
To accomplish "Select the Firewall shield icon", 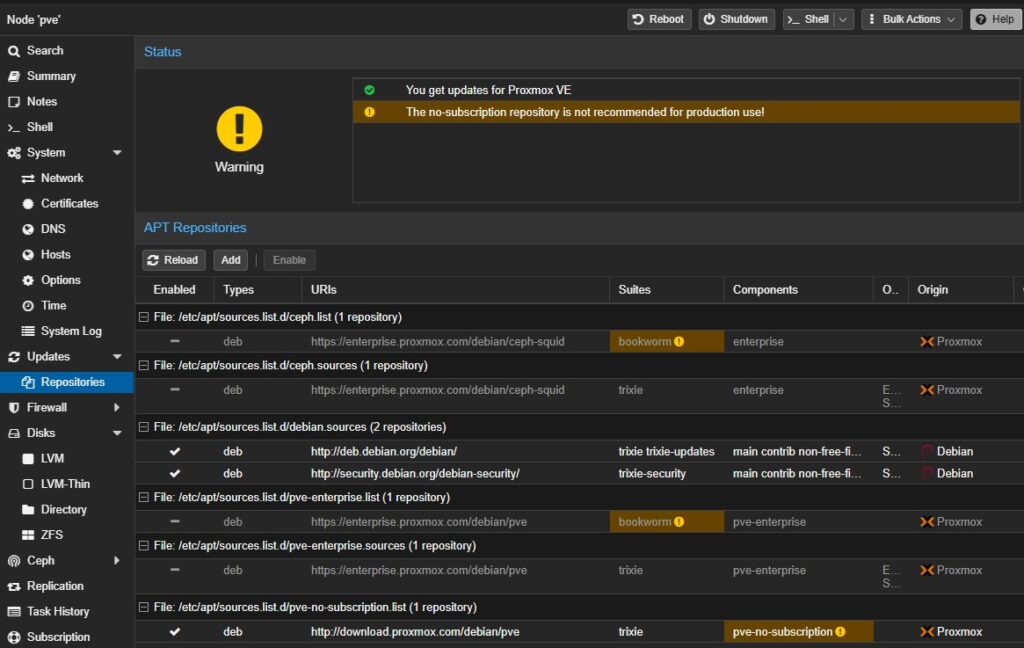I will [x=14, y=408].
